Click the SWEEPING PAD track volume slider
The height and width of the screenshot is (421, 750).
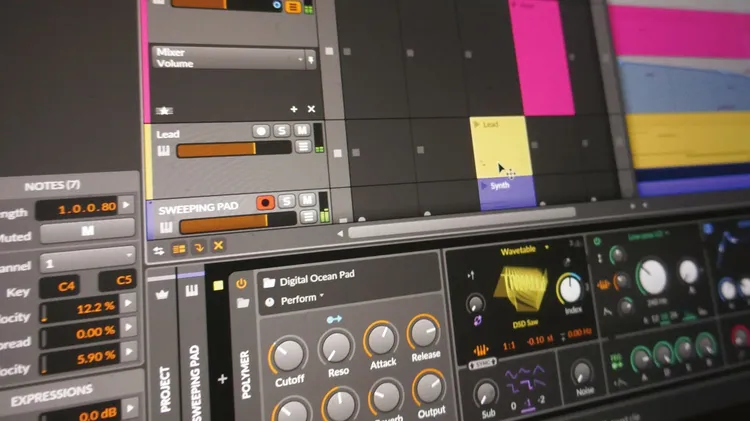(238, 223)
